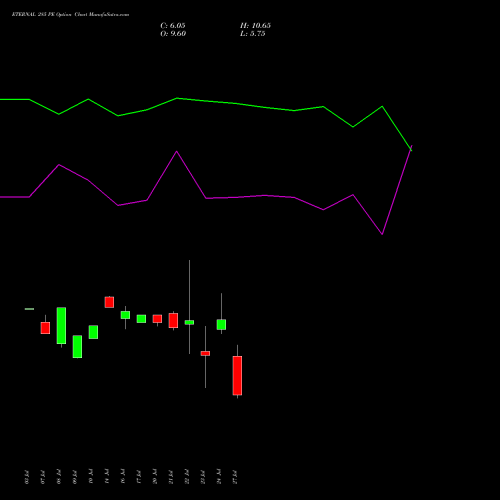Viewport: 500px width, 500px height.
Task: Click the 08 Jul date label
Action: click(59, 477)
